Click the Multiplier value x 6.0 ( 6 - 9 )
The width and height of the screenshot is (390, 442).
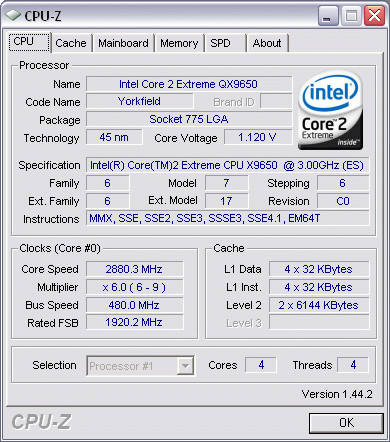coord(134,287)
